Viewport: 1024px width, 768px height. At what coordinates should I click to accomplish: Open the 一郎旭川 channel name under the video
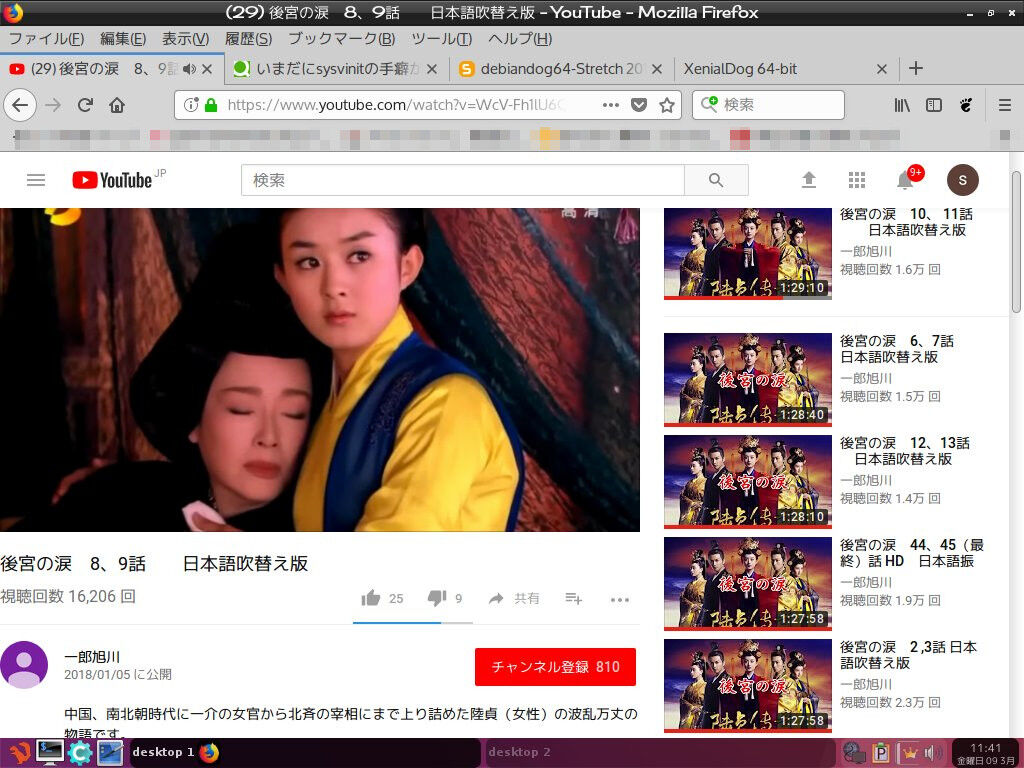[92, 657]
